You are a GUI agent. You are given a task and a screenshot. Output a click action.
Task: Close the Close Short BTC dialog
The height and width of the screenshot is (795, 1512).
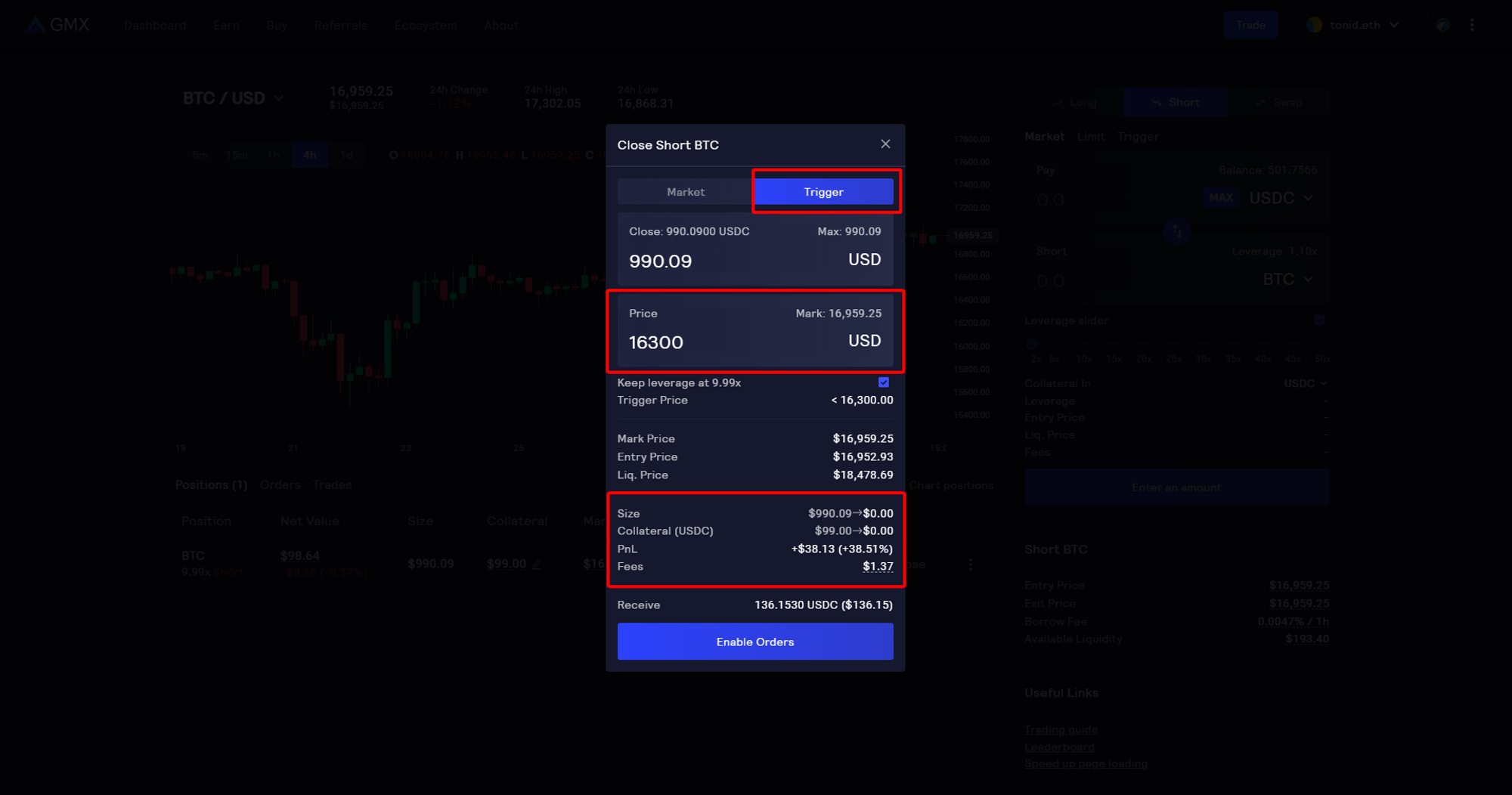[885, 144]
